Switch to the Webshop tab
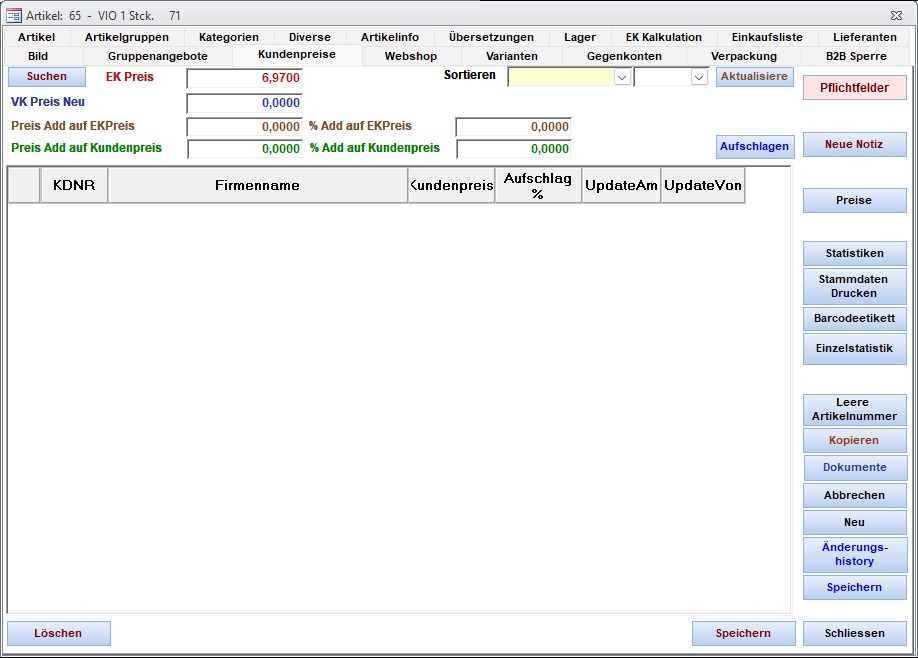Screen dimensions: 918x658 410,56
